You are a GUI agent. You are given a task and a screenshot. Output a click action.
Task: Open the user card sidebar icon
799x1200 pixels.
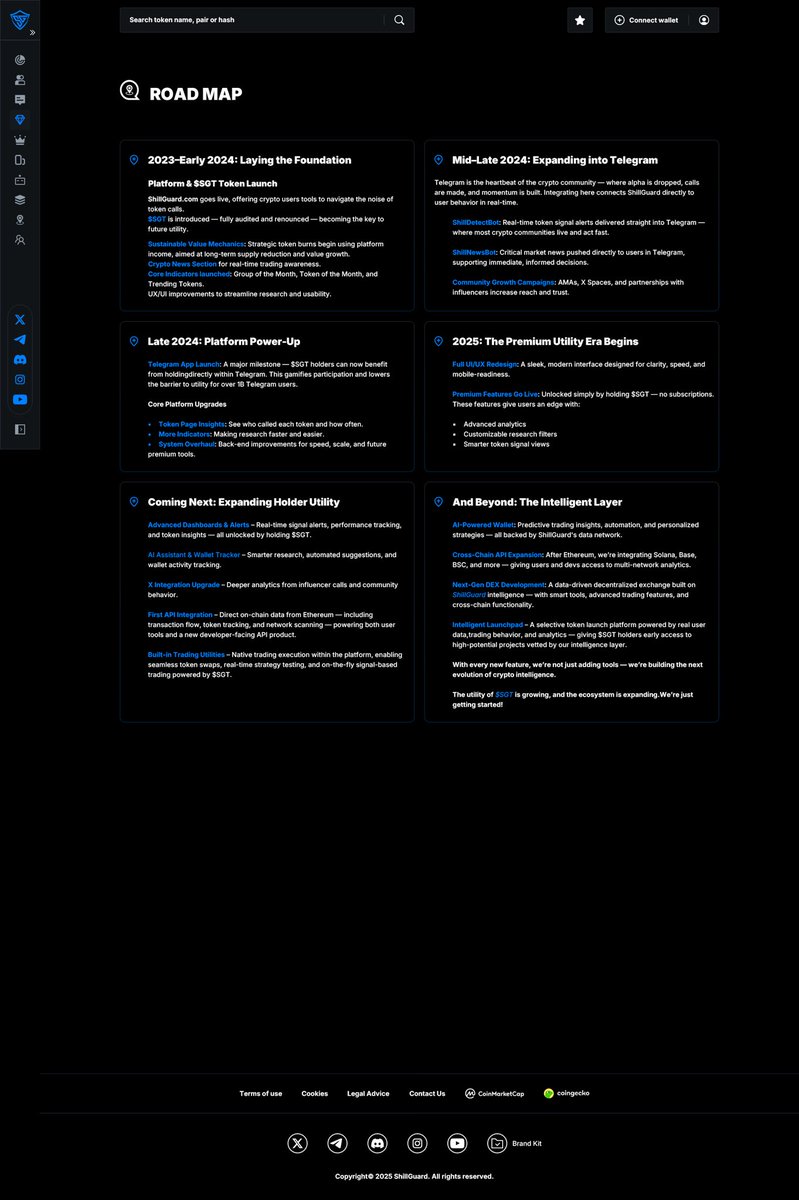coord(20,80)
